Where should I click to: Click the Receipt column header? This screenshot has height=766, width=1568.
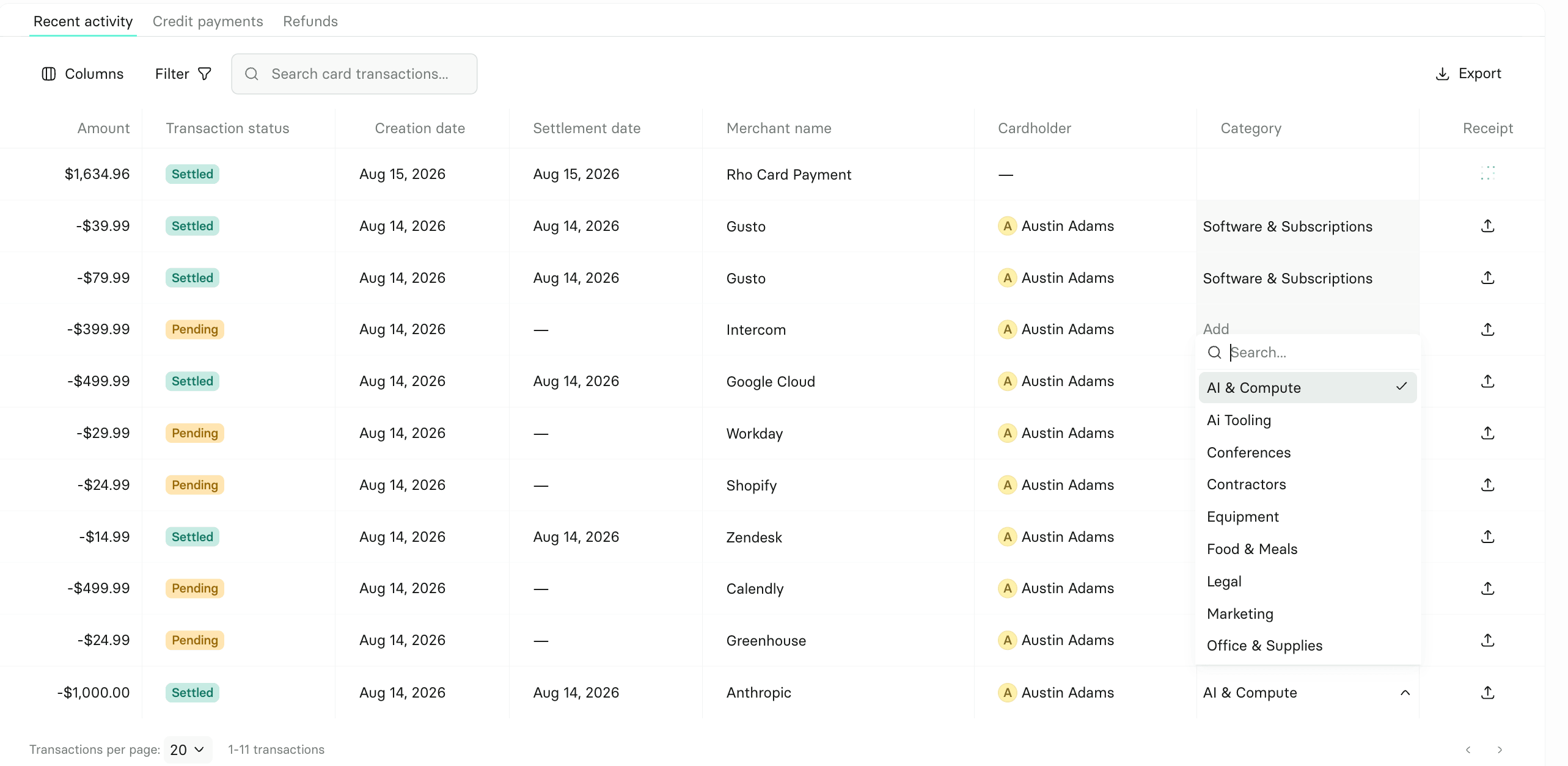coord(1487,128)
